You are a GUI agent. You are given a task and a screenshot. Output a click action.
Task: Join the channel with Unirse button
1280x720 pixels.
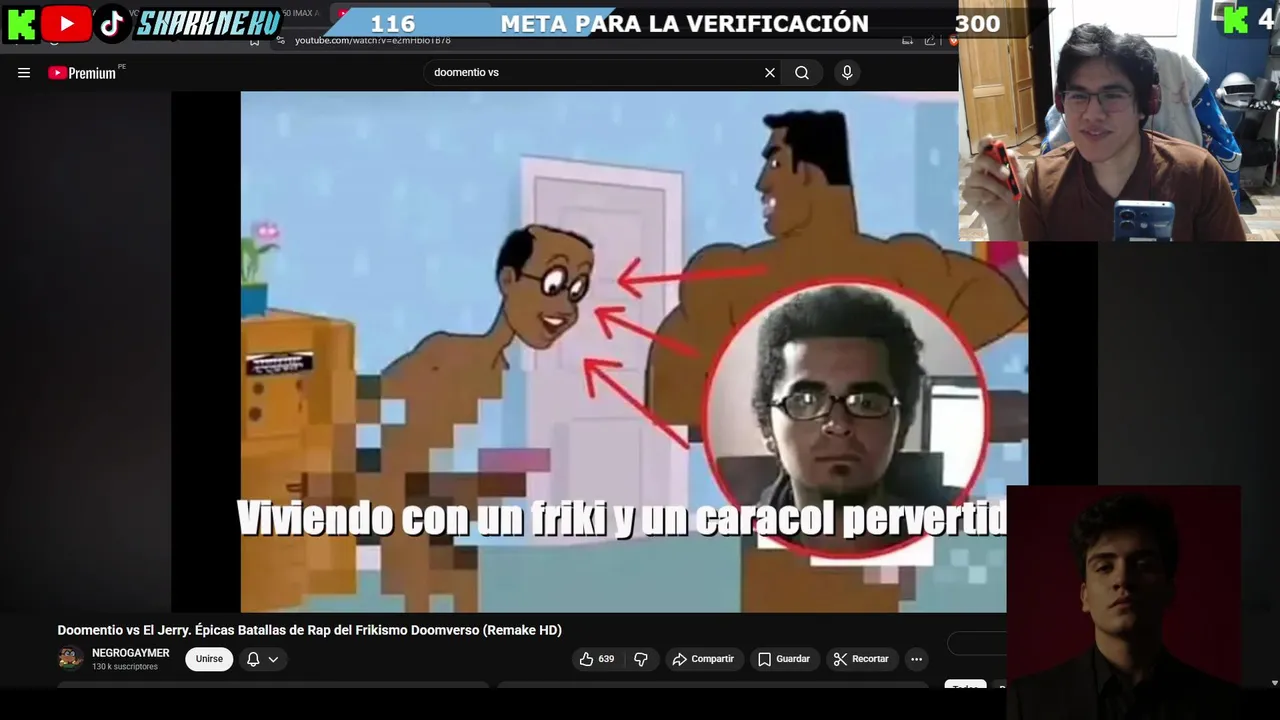pyautogui.click(x=209, y=659)
